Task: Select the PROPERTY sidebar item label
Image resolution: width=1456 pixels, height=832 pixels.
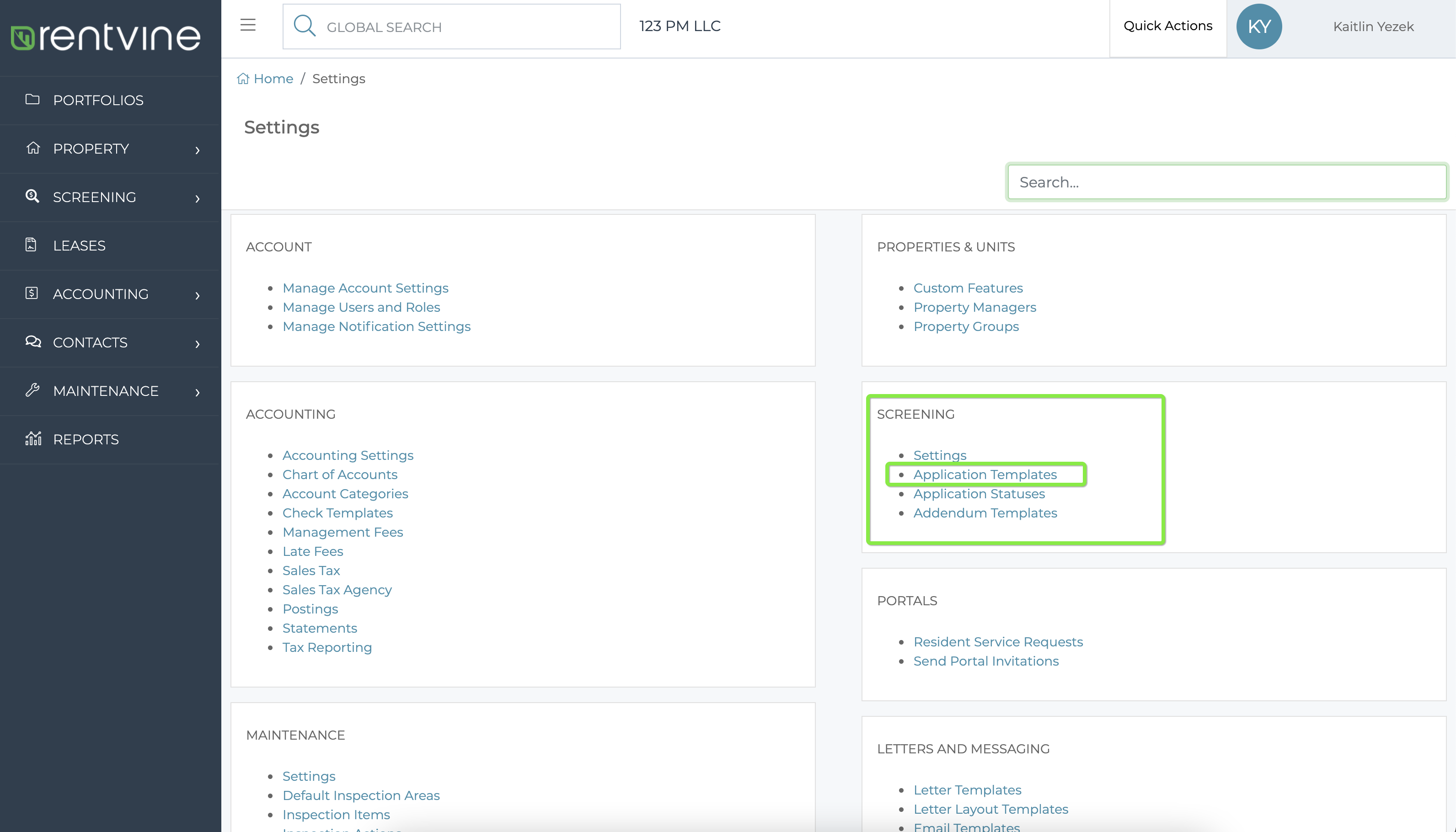Action: point(91,149)
